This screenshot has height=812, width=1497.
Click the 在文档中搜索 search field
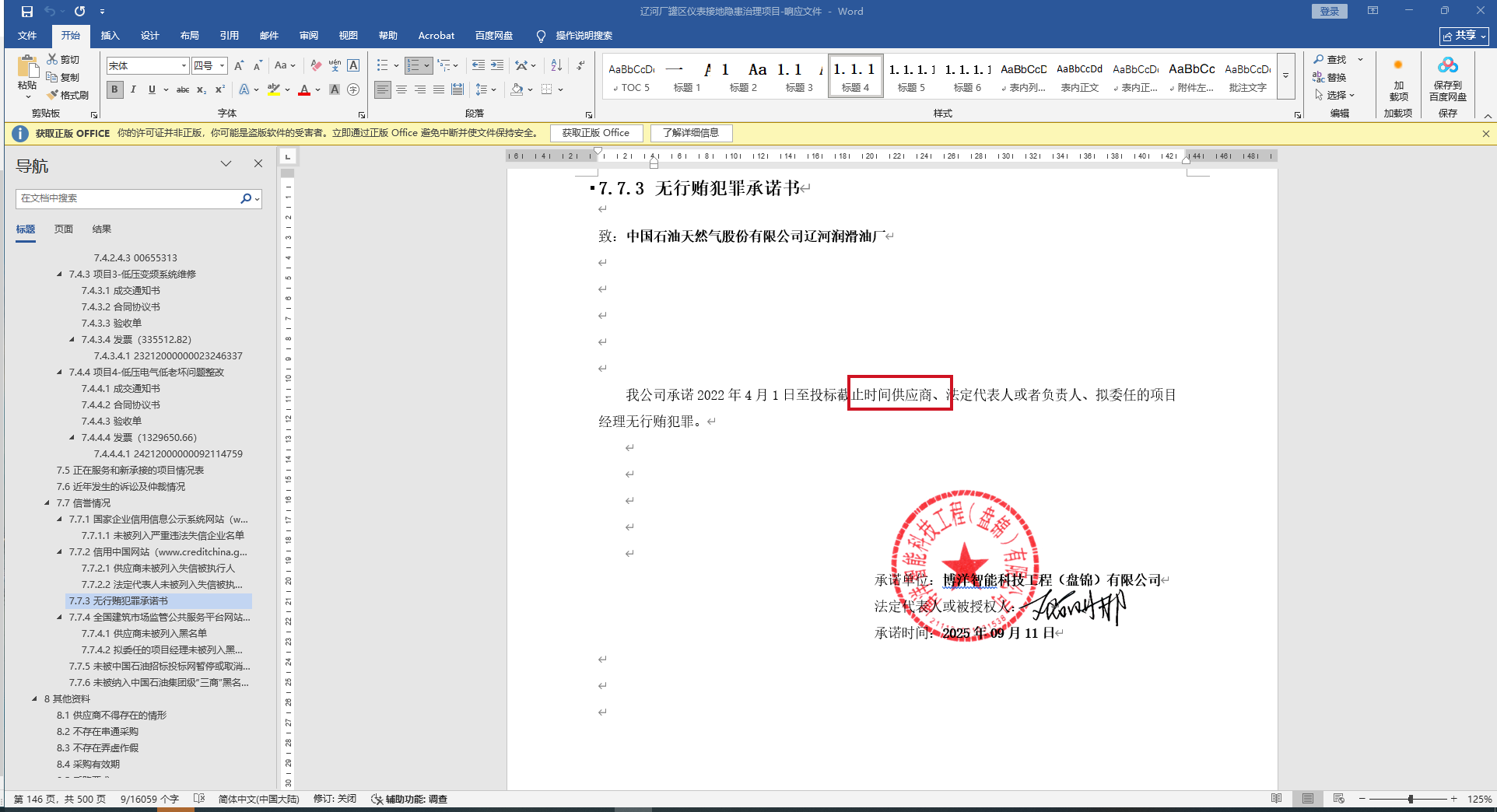[128, 198]
